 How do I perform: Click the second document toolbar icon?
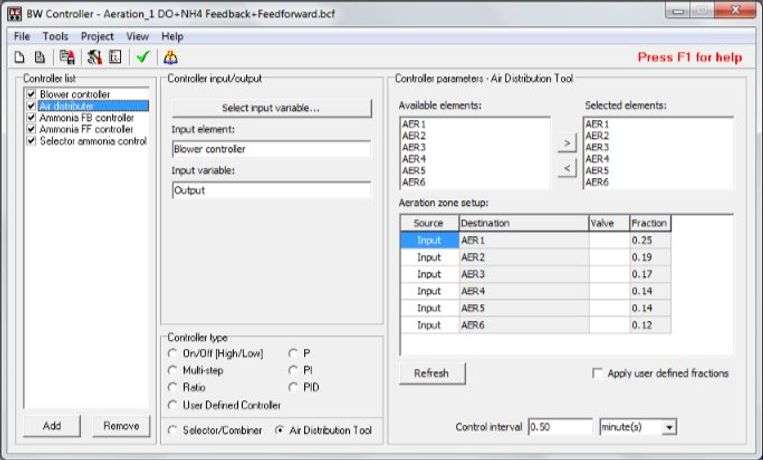point(40,57)
